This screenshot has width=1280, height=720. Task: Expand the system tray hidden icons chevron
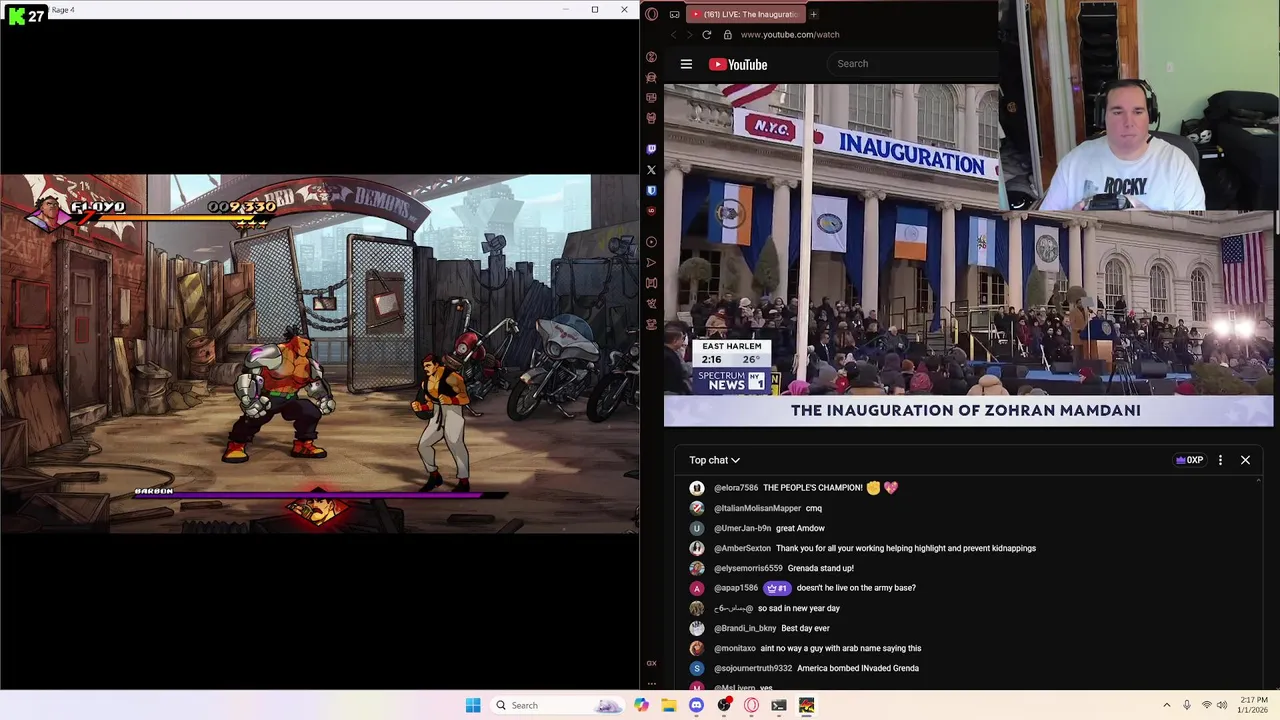click(x=1166, y=705)
